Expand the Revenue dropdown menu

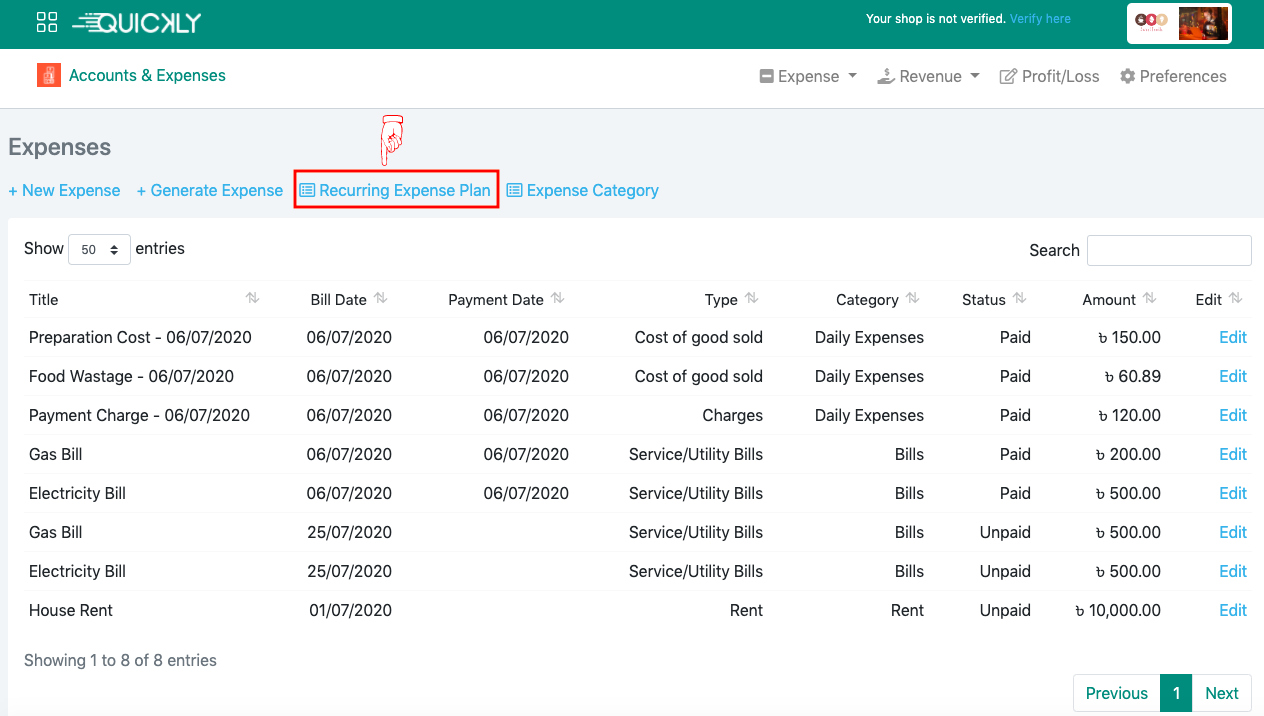[928, 77]
